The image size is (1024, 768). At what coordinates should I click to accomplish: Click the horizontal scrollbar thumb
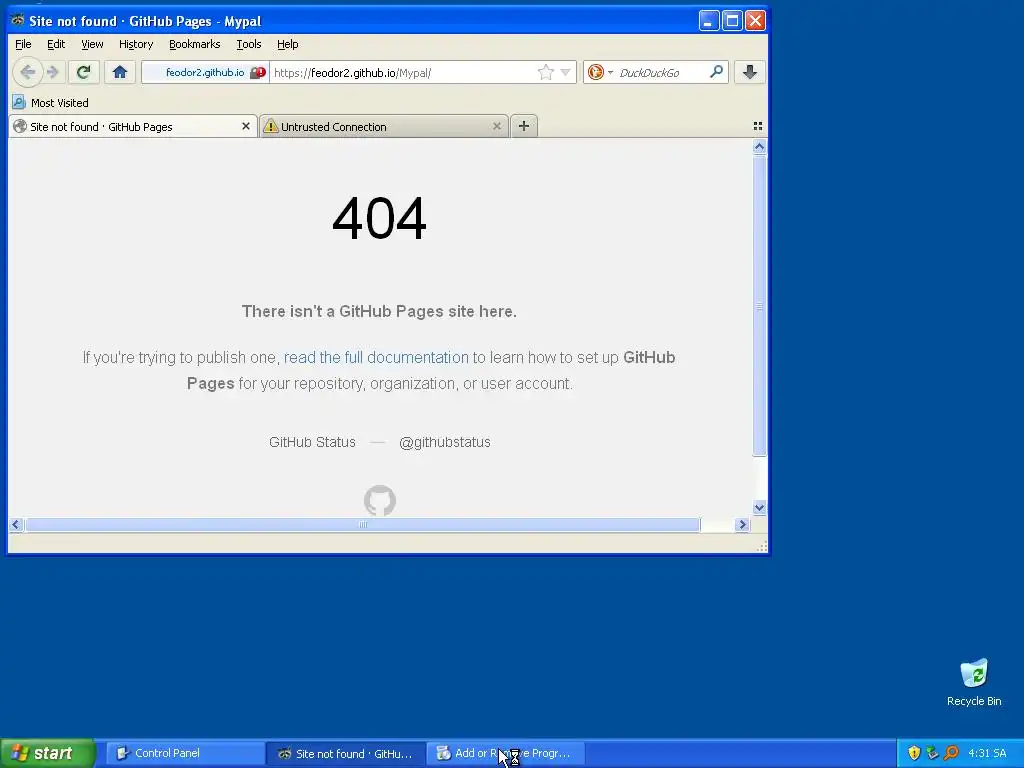tap(362, 524)
